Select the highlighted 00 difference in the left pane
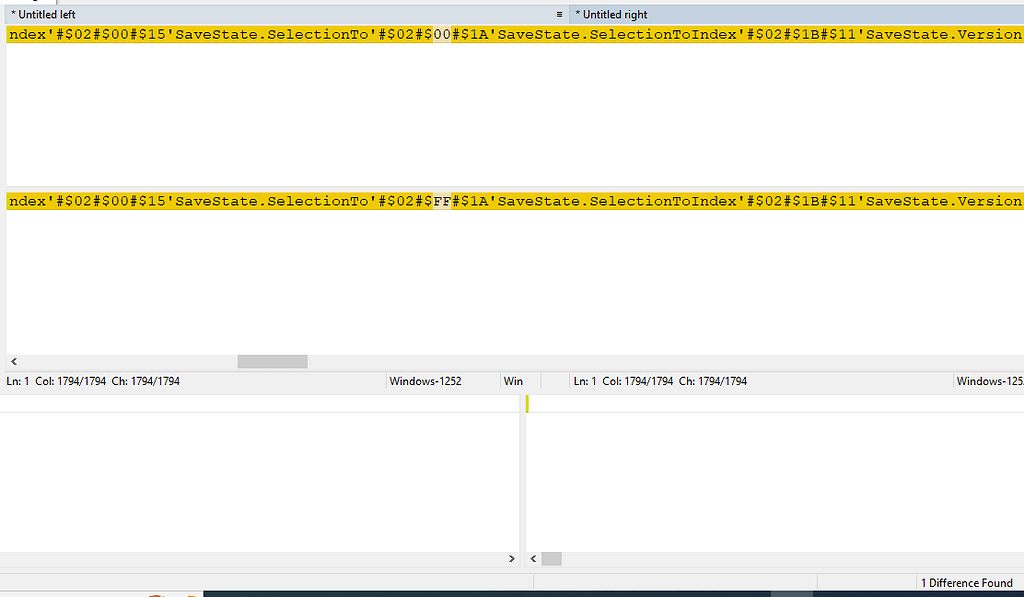 tap(440, 33)
